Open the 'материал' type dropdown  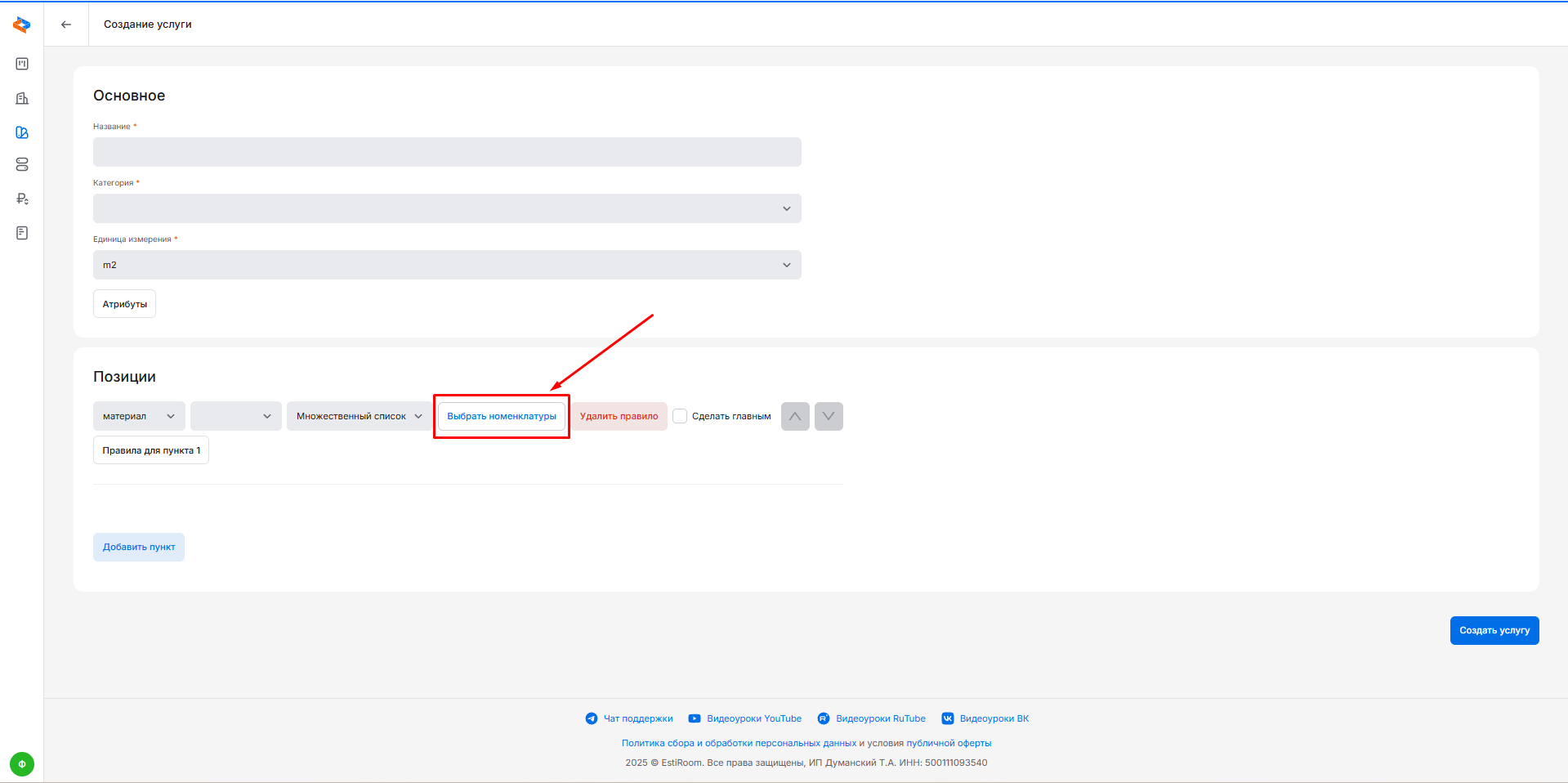[x=139, y=416]
